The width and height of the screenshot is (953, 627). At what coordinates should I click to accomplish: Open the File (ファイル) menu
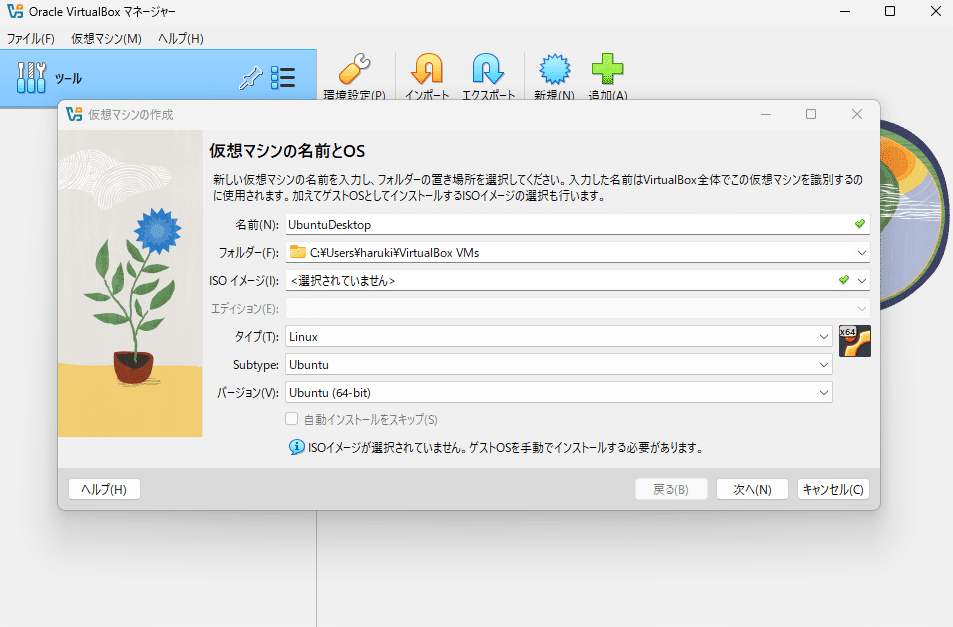(x=30, y=38)
